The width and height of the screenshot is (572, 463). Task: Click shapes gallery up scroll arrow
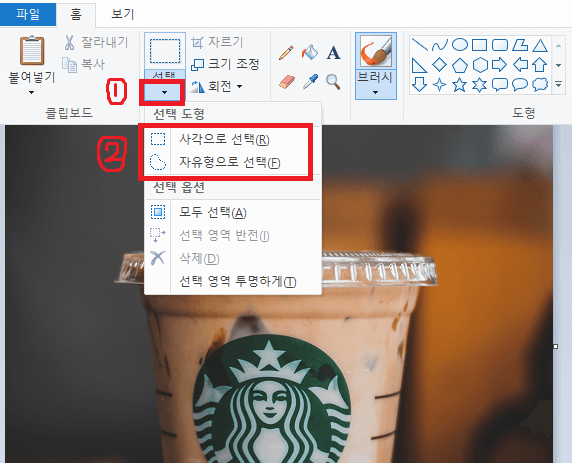(x=559, y=46)
